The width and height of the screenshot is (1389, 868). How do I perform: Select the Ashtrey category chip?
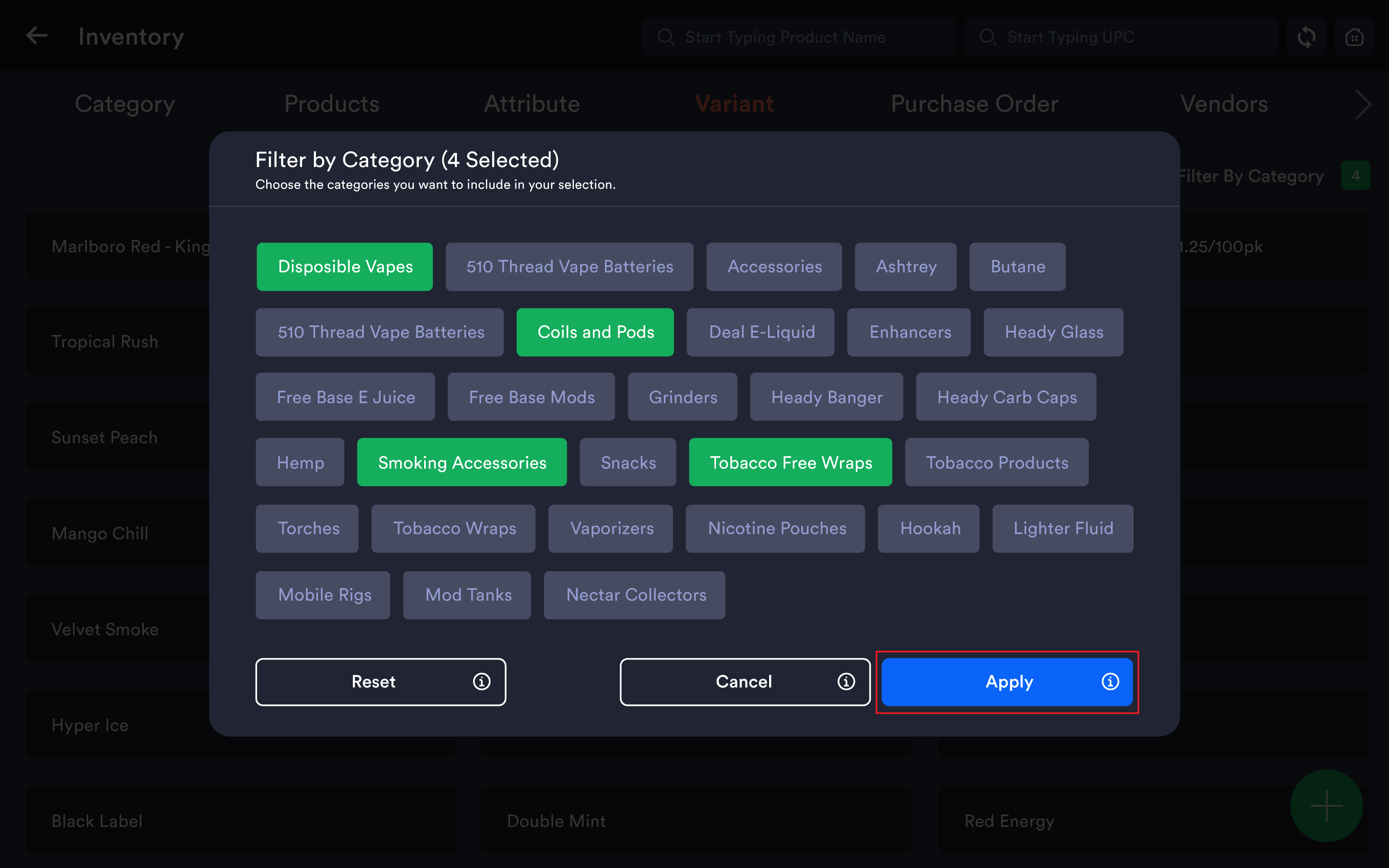(x=906, y=267)
